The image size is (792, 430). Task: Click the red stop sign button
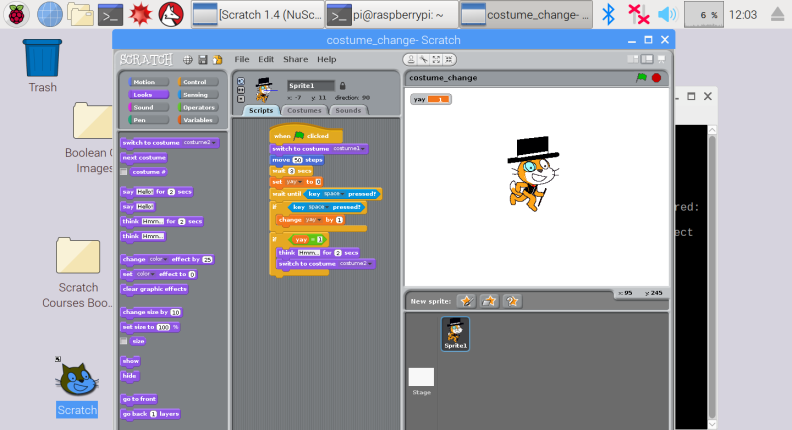click(x=657, y=78)
